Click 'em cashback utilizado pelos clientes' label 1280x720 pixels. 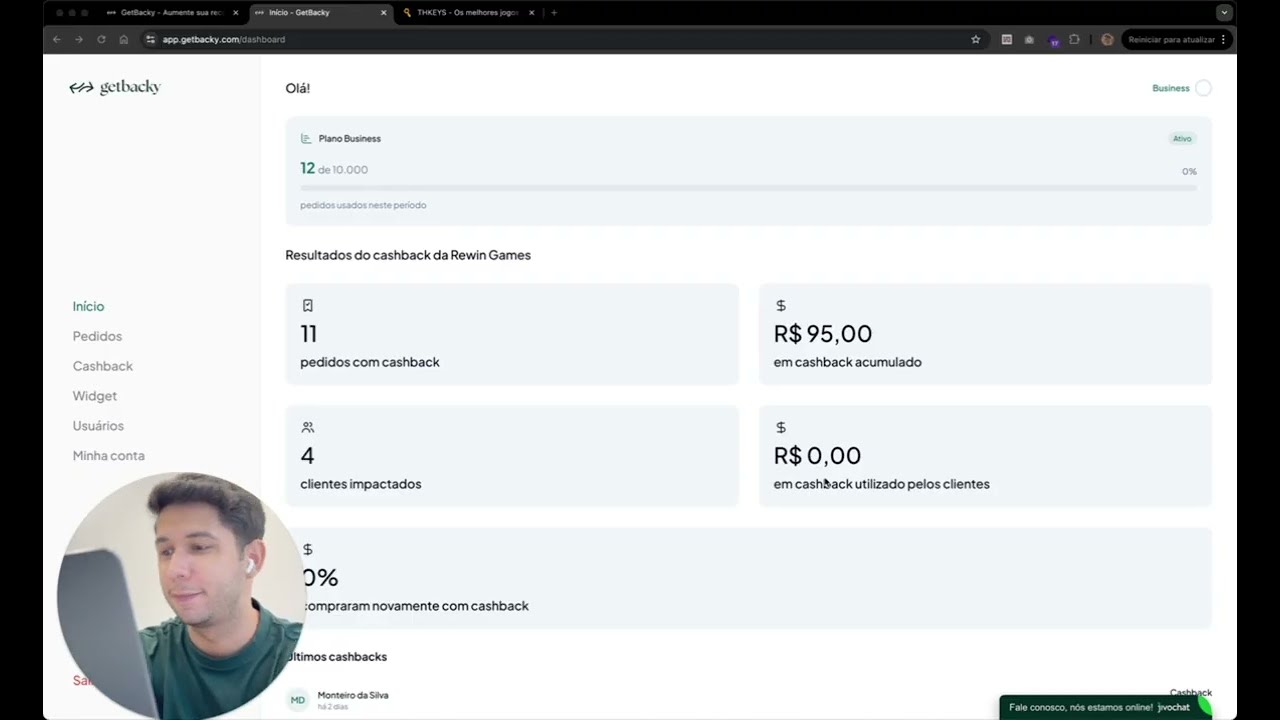881,484
